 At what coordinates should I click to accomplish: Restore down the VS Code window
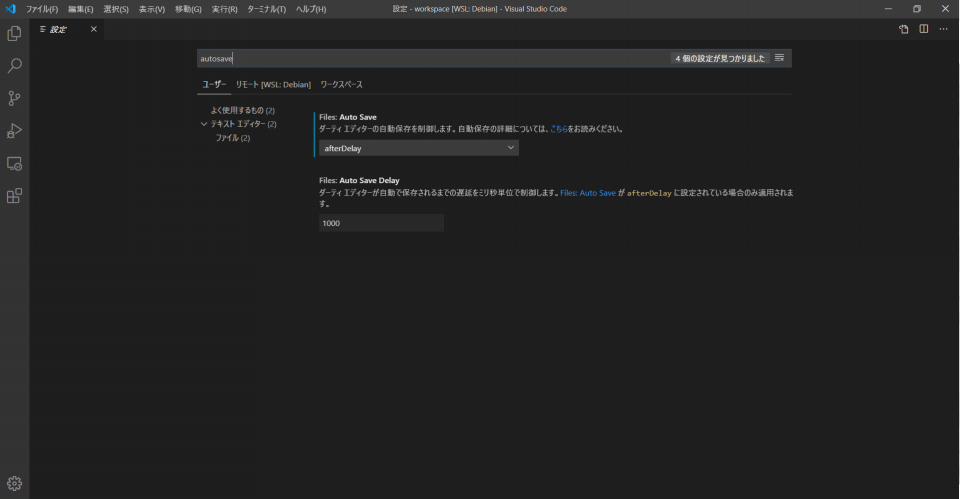click(917, 9)
